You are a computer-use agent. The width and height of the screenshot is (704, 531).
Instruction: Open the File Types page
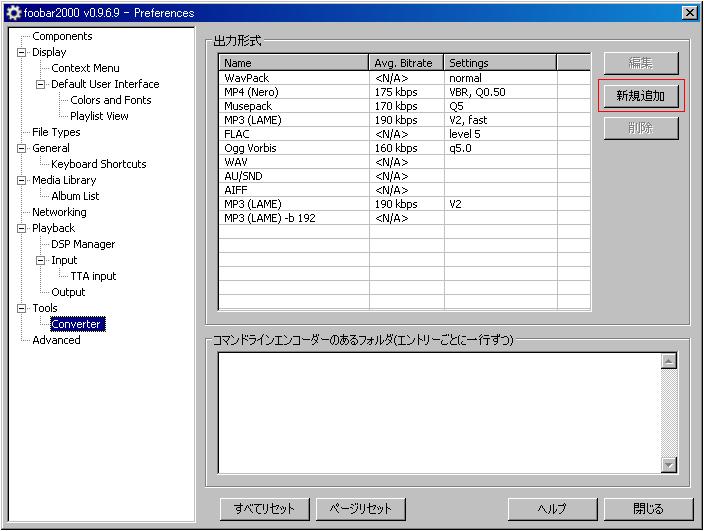(x=56, y=132)
